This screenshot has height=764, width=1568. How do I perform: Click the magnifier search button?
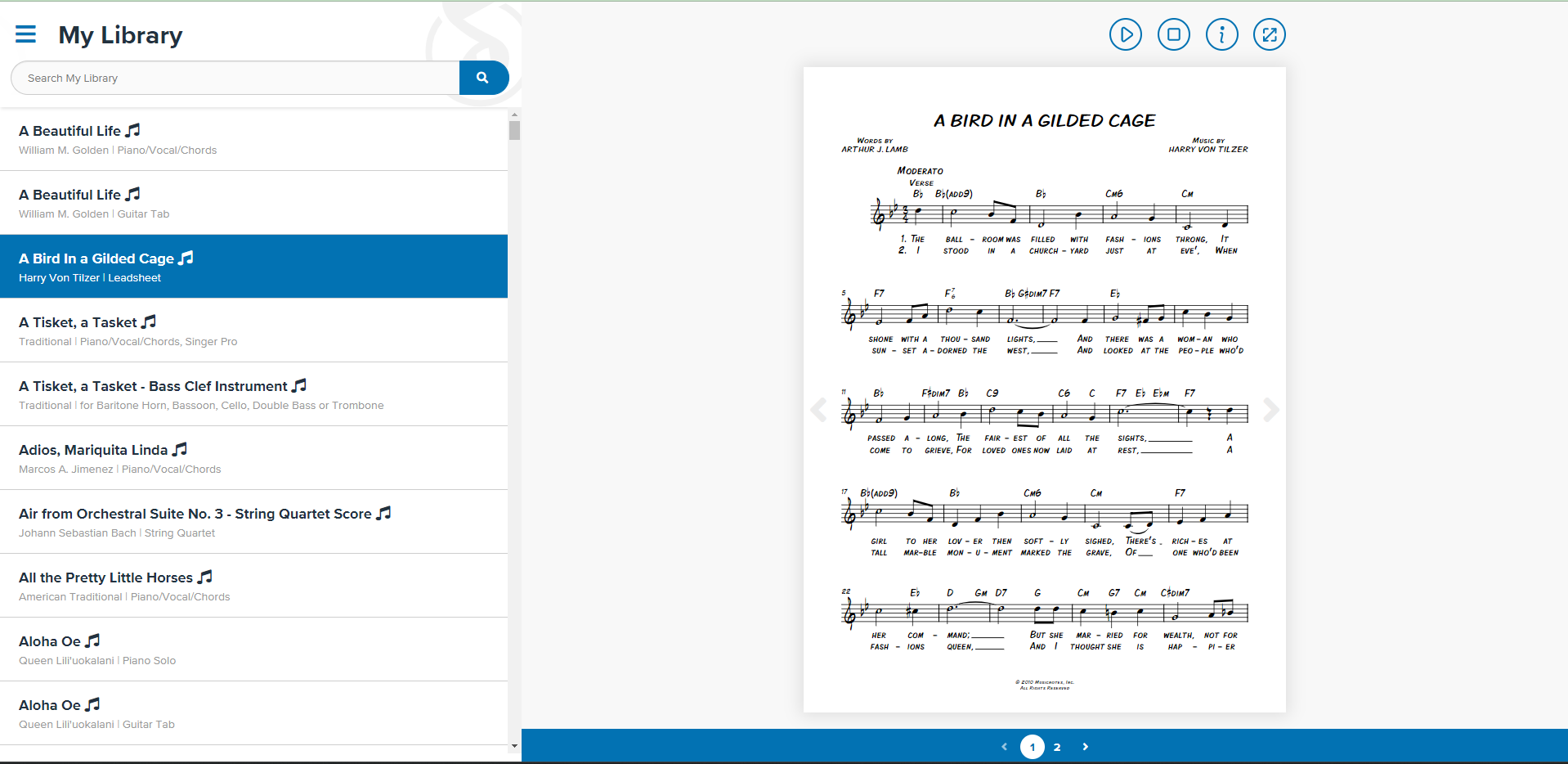tap(483, 78)
